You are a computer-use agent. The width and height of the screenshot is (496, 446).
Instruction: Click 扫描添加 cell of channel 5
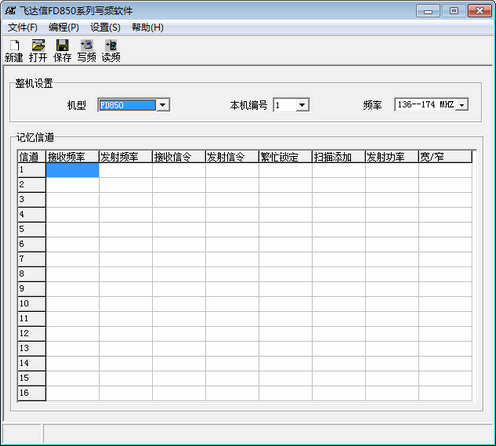[339, 229]
